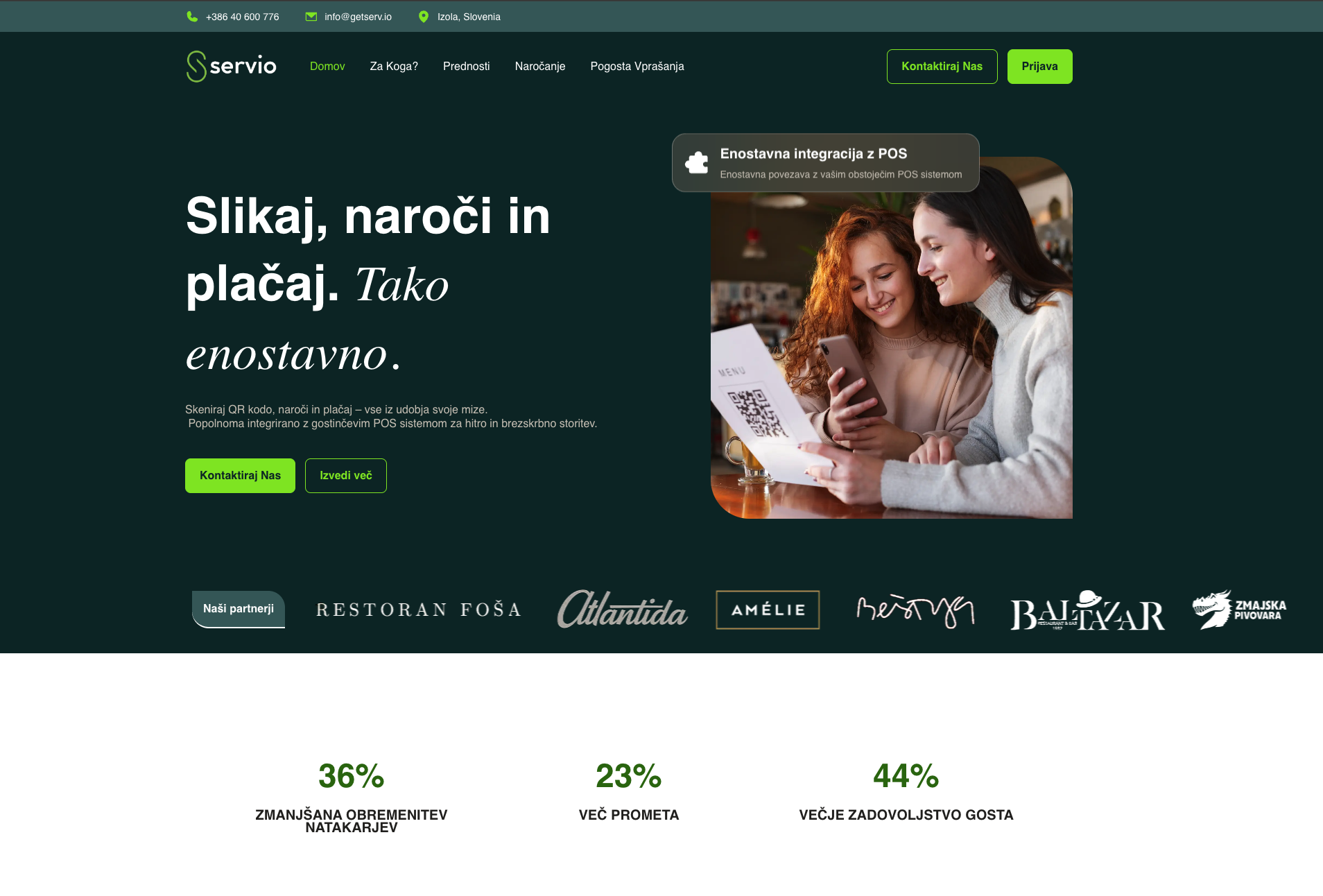
Task: Open the Servio logo home link
Action: pos(231,67)
